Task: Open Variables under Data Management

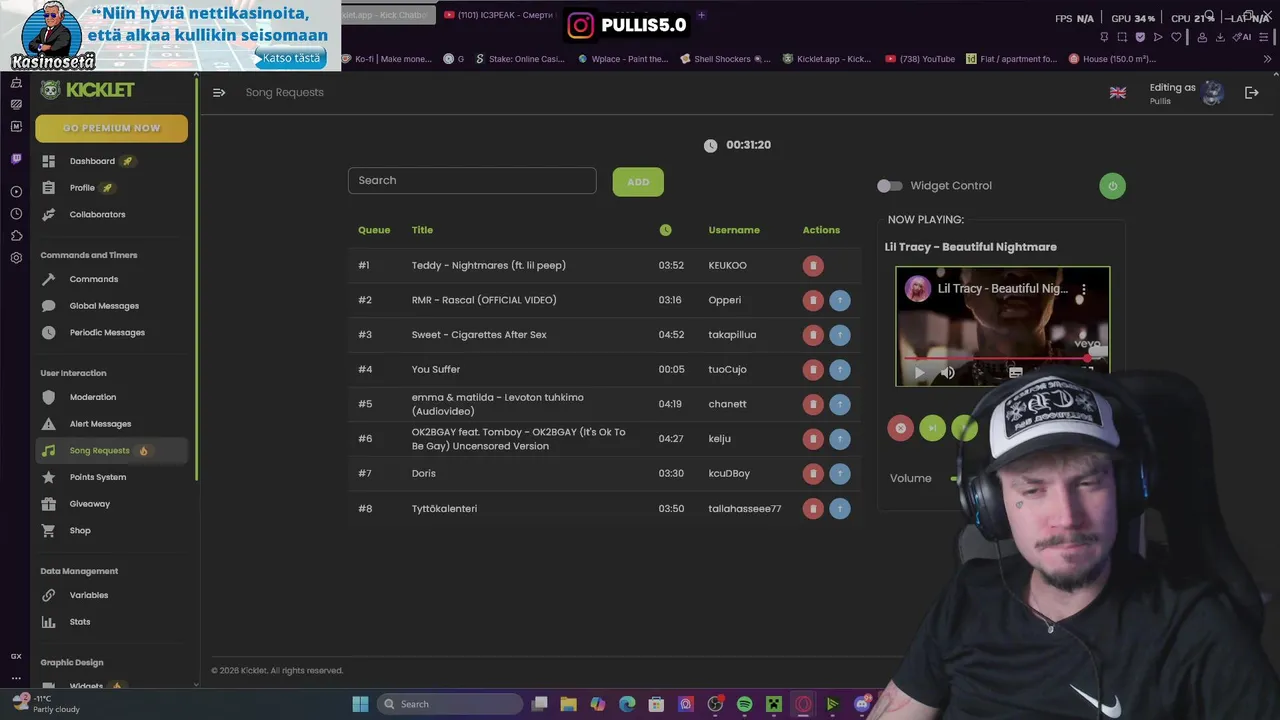Action: [88, 595]
